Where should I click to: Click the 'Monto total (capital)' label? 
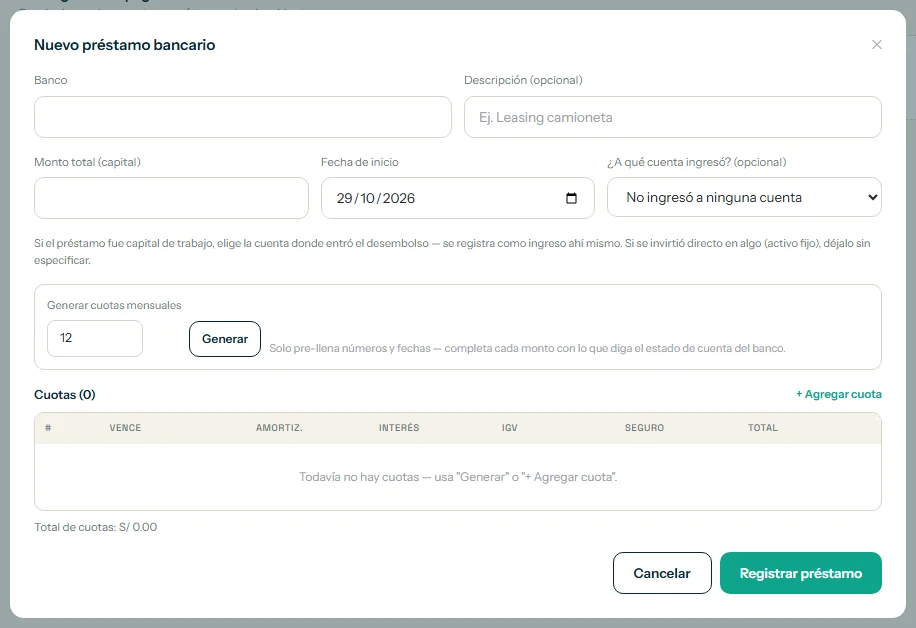pyautogui.click(x=88, y=162)
